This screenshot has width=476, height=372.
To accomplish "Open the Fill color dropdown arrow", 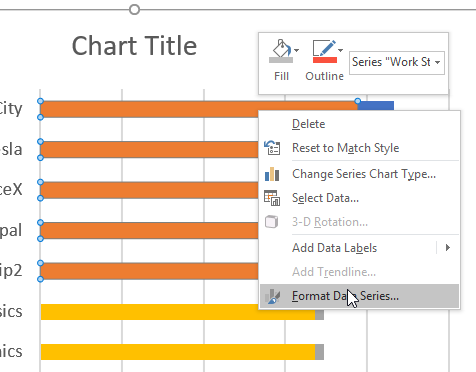I will click(297, 51).
